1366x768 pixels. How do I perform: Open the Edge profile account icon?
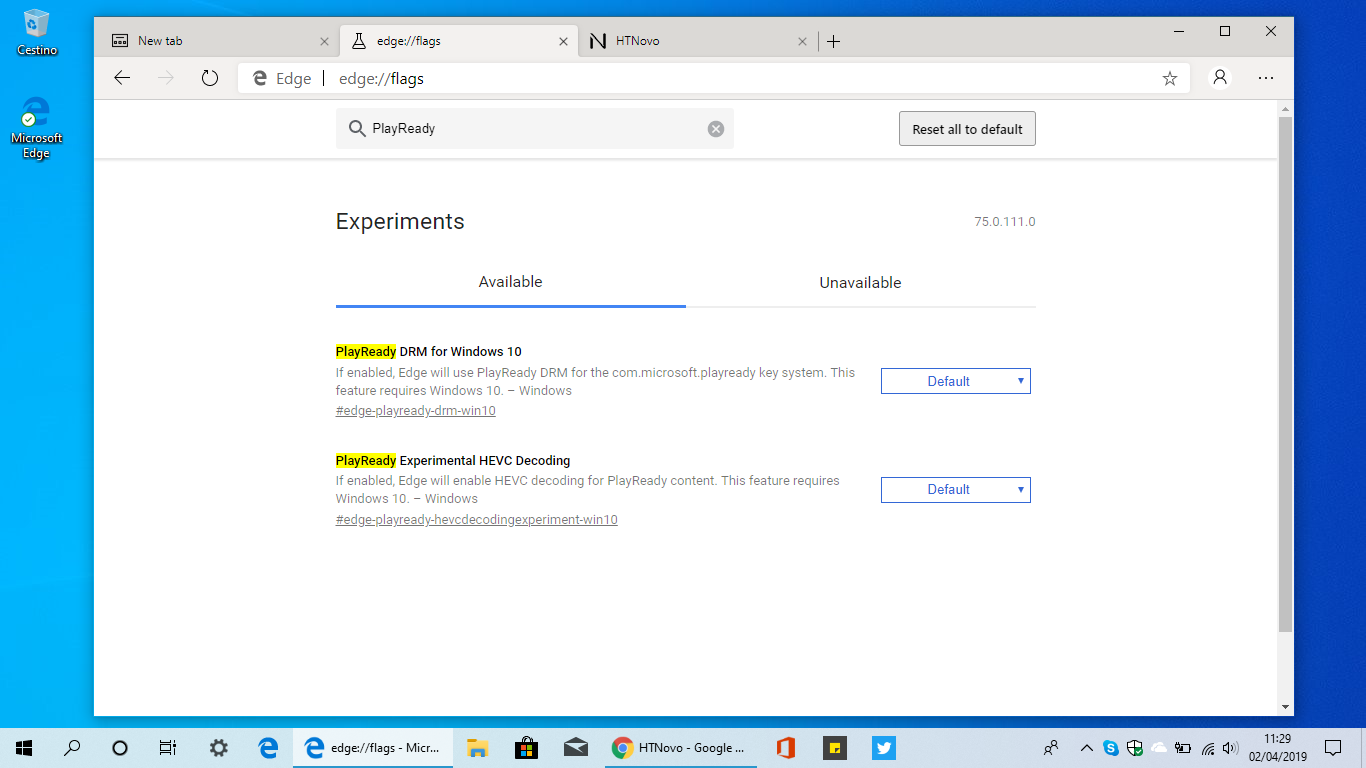click(x=1219, y=77)
